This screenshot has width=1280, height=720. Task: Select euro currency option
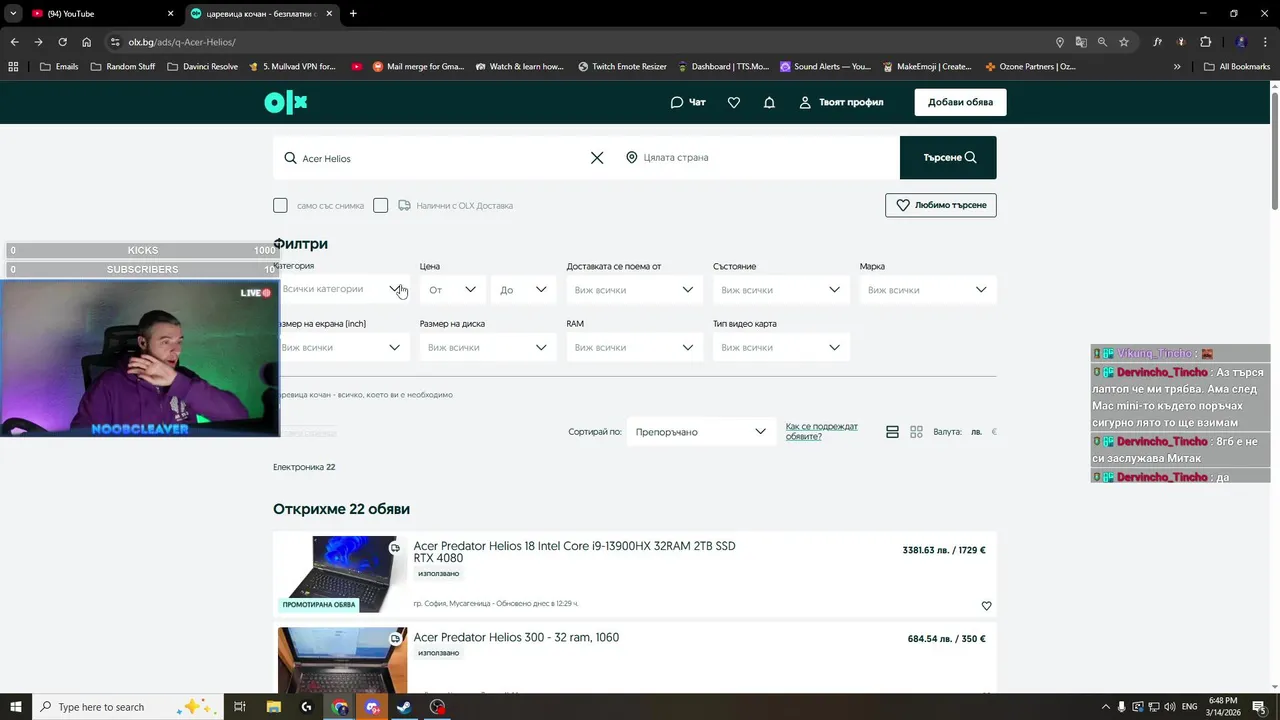click(993, 432)
